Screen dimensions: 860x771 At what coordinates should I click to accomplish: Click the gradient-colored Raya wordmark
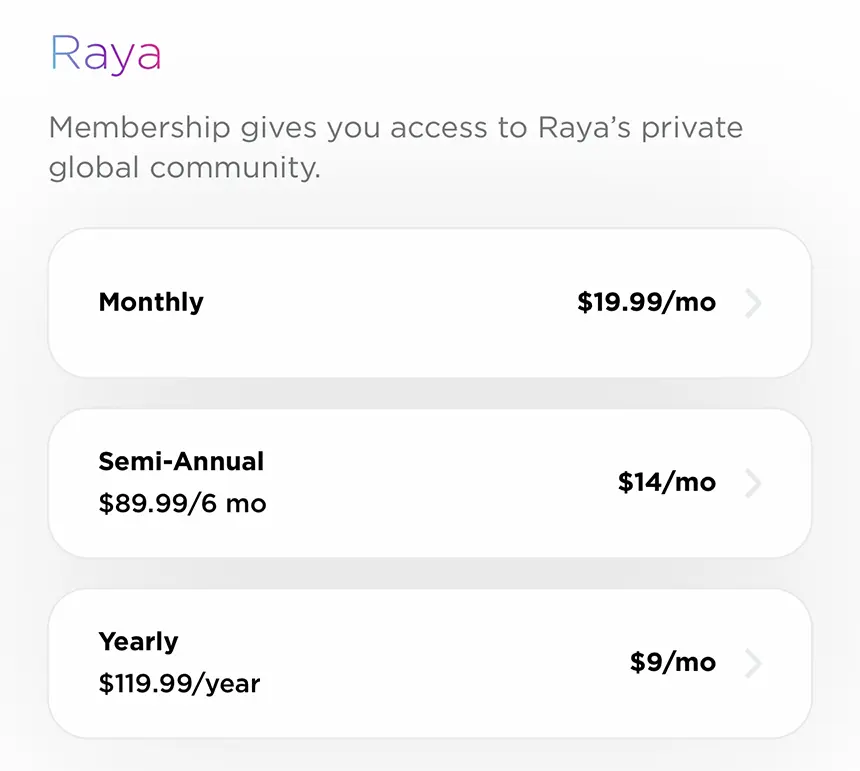(105, 55)
